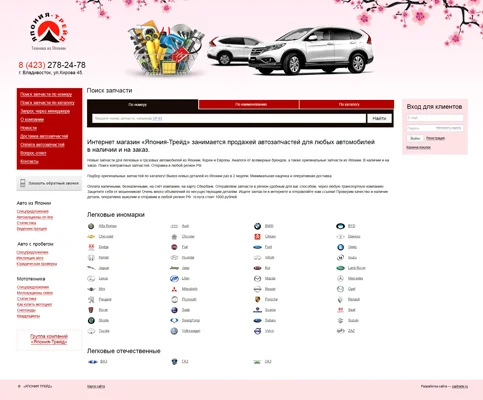The height and width of the screenshot is (400, 483).
Task: Click the Jeep wordmark logo
Action: click(x=174, y=268)
